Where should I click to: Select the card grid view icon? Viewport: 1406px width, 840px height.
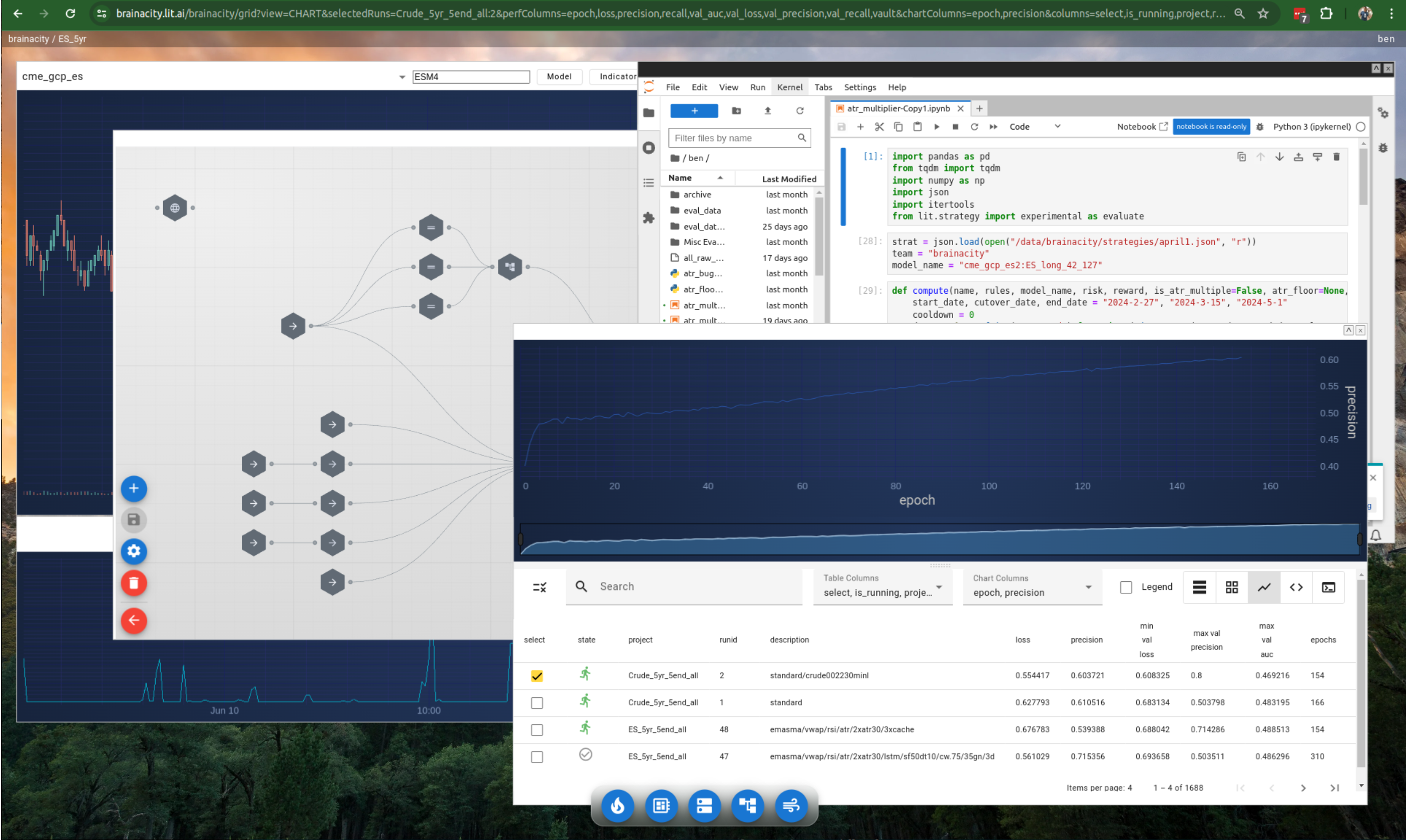pyautogui.click(x=1231, y=587)
